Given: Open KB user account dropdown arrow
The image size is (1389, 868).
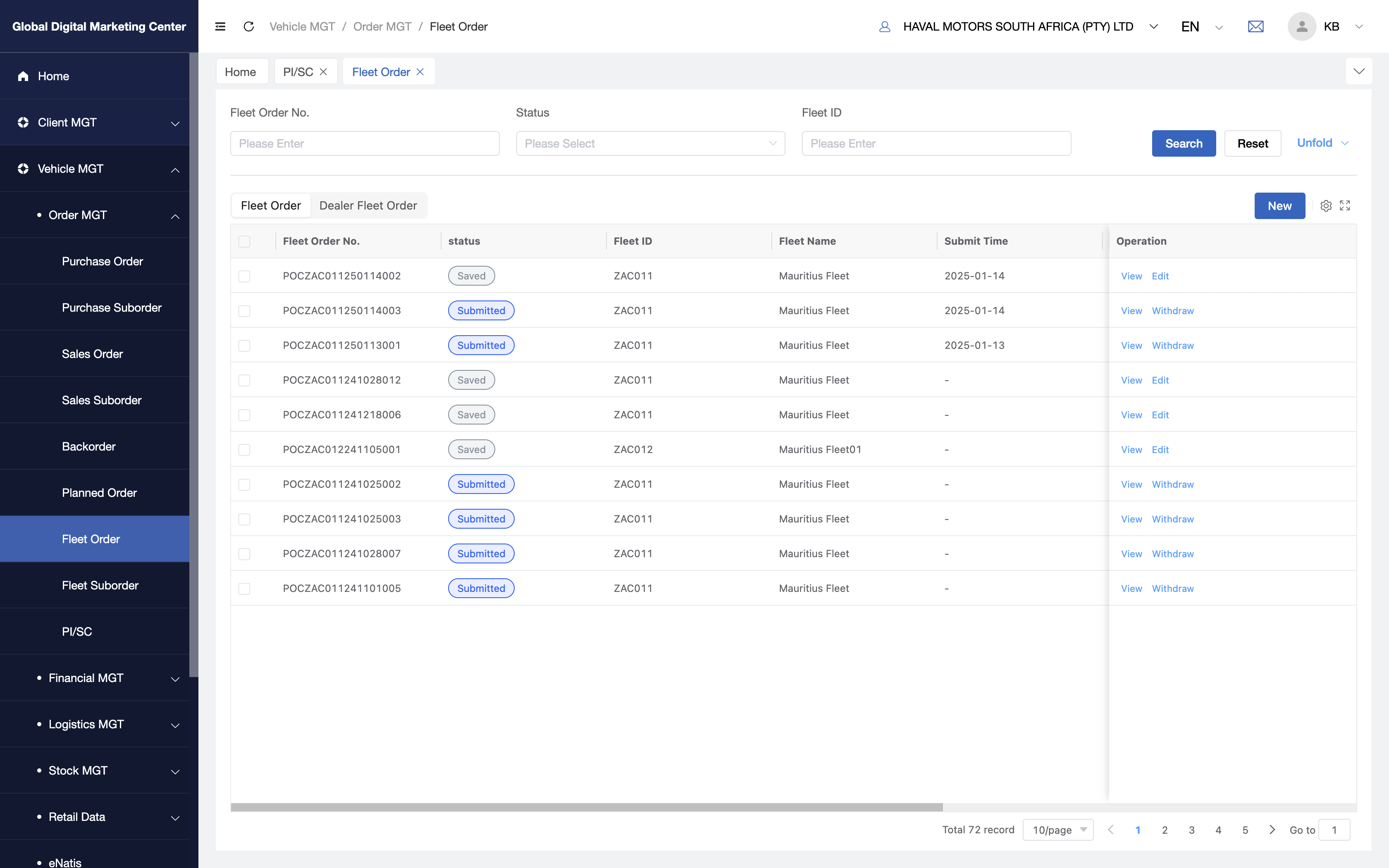Looking at the screenshot, I should pyautogui.click(x=1358, y=26).
